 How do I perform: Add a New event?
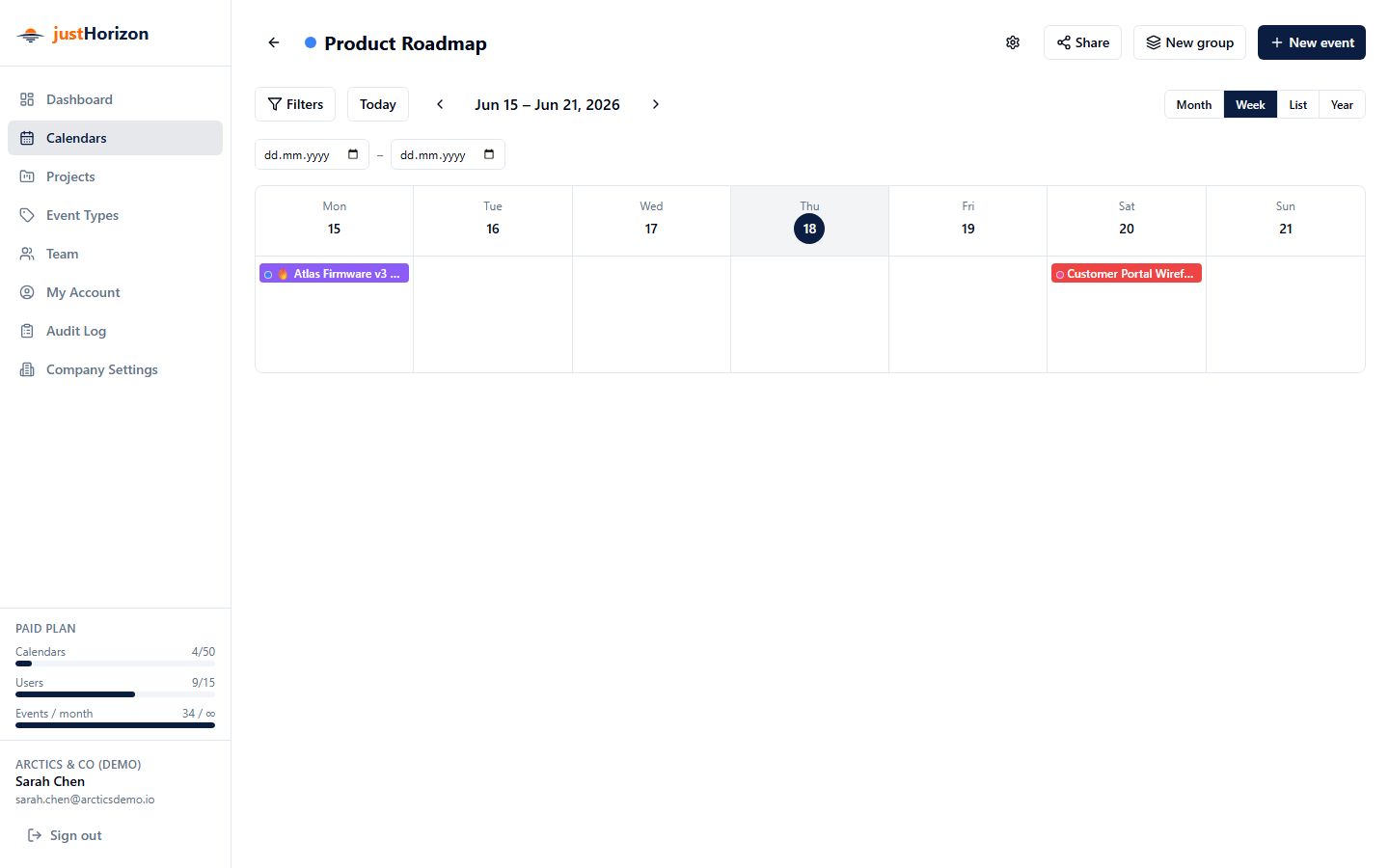point(1312,42)
